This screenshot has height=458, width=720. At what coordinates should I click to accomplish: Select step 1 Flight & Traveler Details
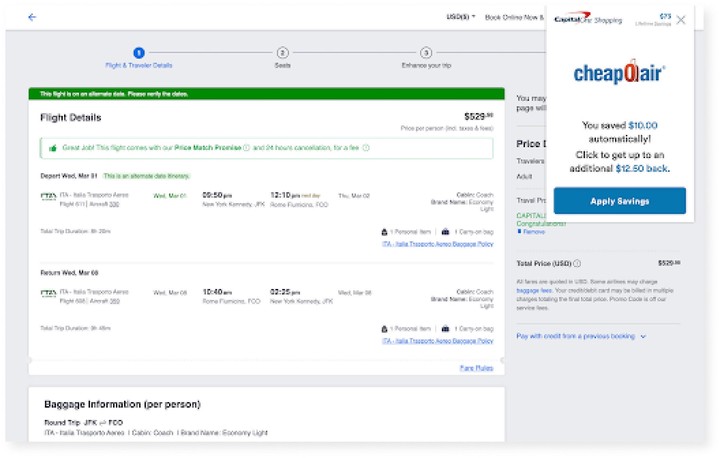coord(139,52)
